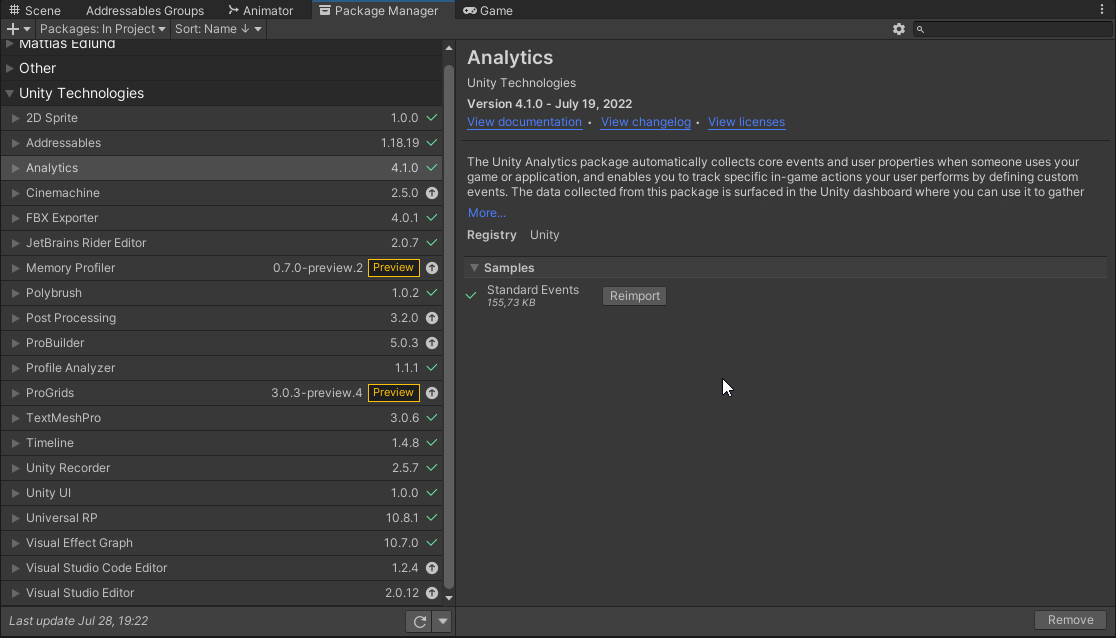Collapse the Samples section
Viewport: 1116px width, 638px height.
[x=475, y=268]
